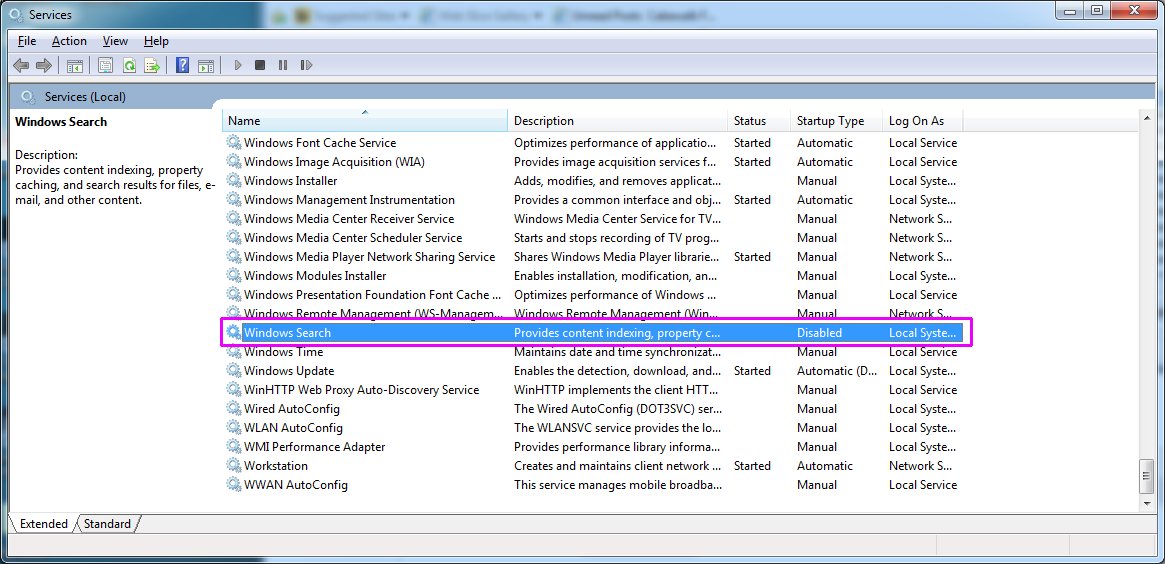The height and width of the screenshot is (564, 1165).
Task: Click Automatic (D... startup type of Windows Update
Action: (837, 371)
